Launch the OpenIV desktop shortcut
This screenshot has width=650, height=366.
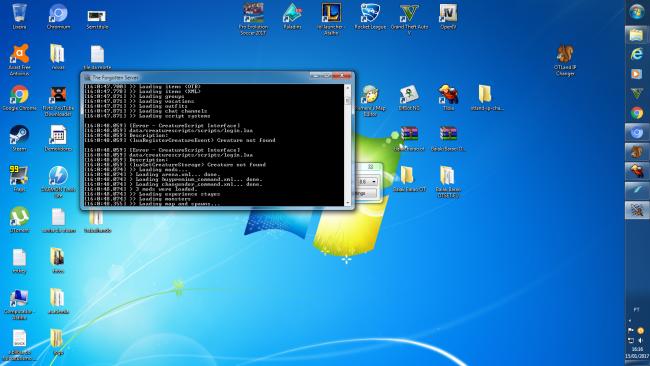click(448, 17)
